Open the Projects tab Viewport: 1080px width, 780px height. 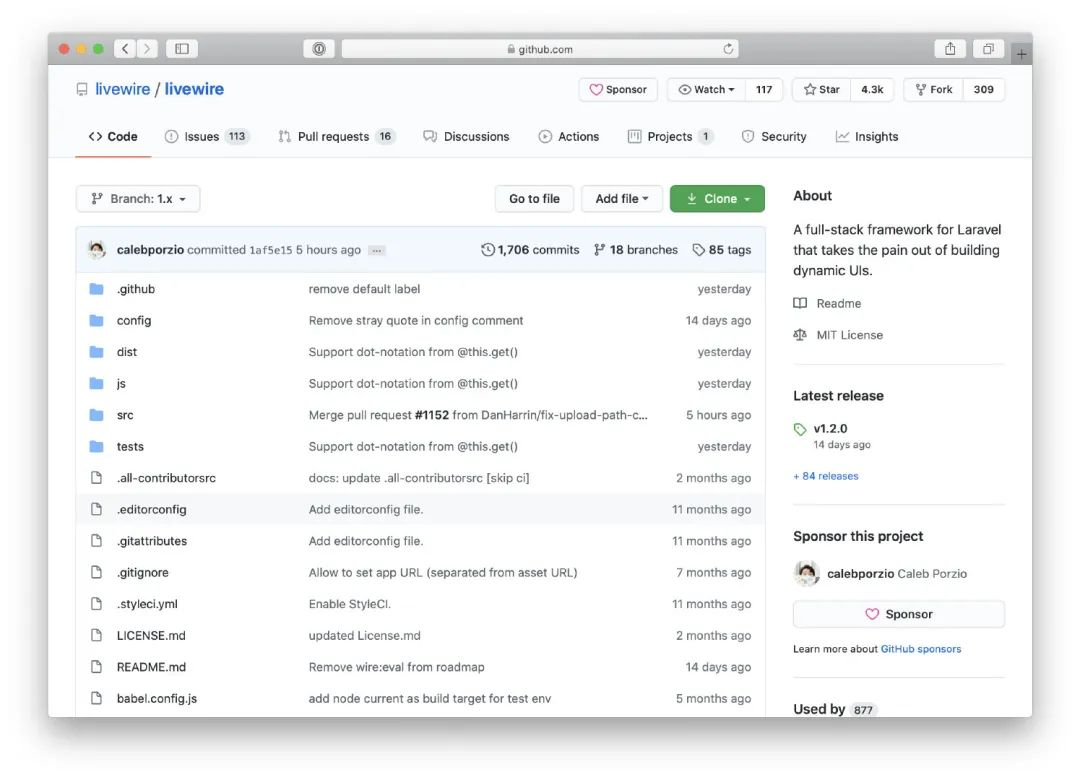point(670,136)
